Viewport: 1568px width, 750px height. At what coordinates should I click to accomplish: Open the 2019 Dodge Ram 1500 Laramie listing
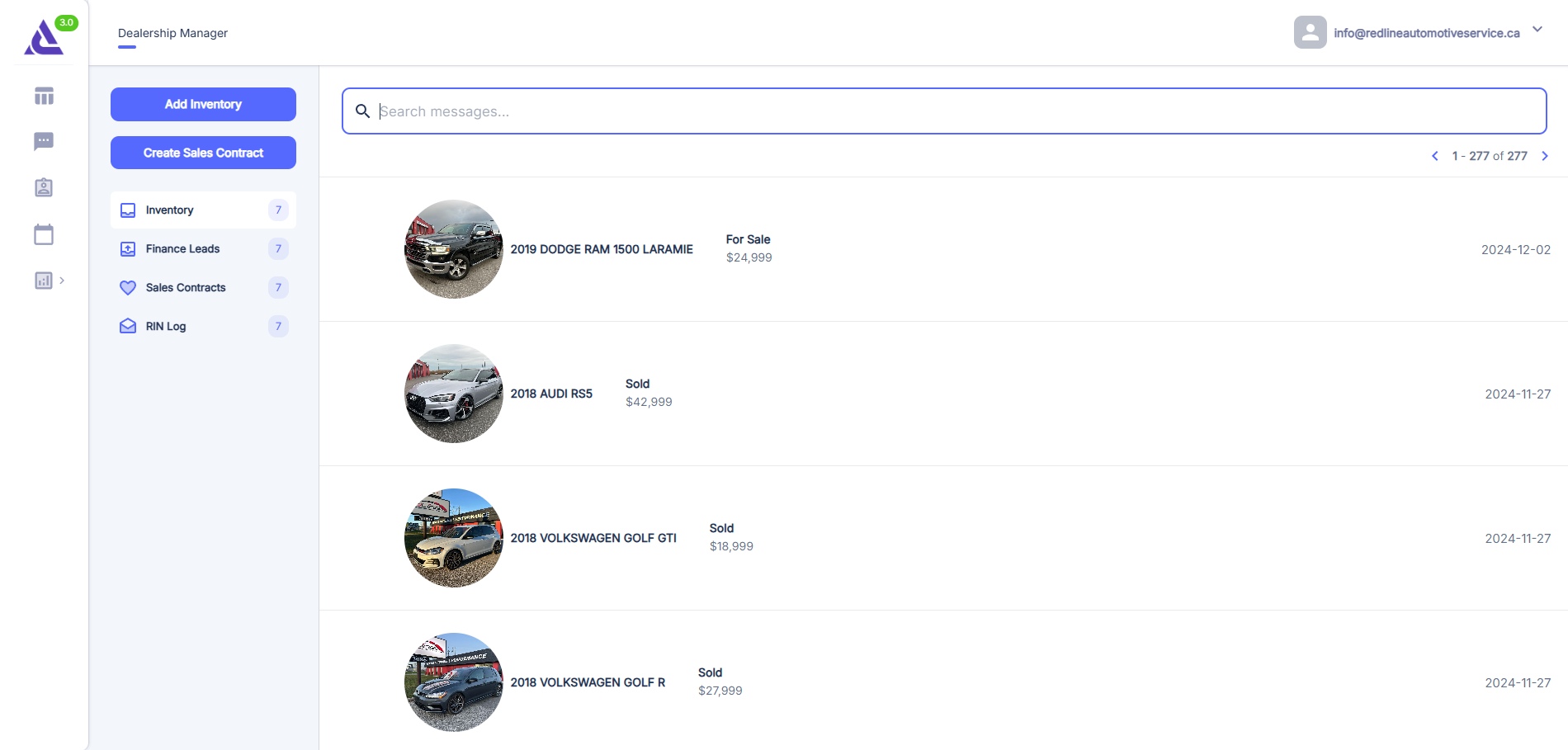coord(602,249)
